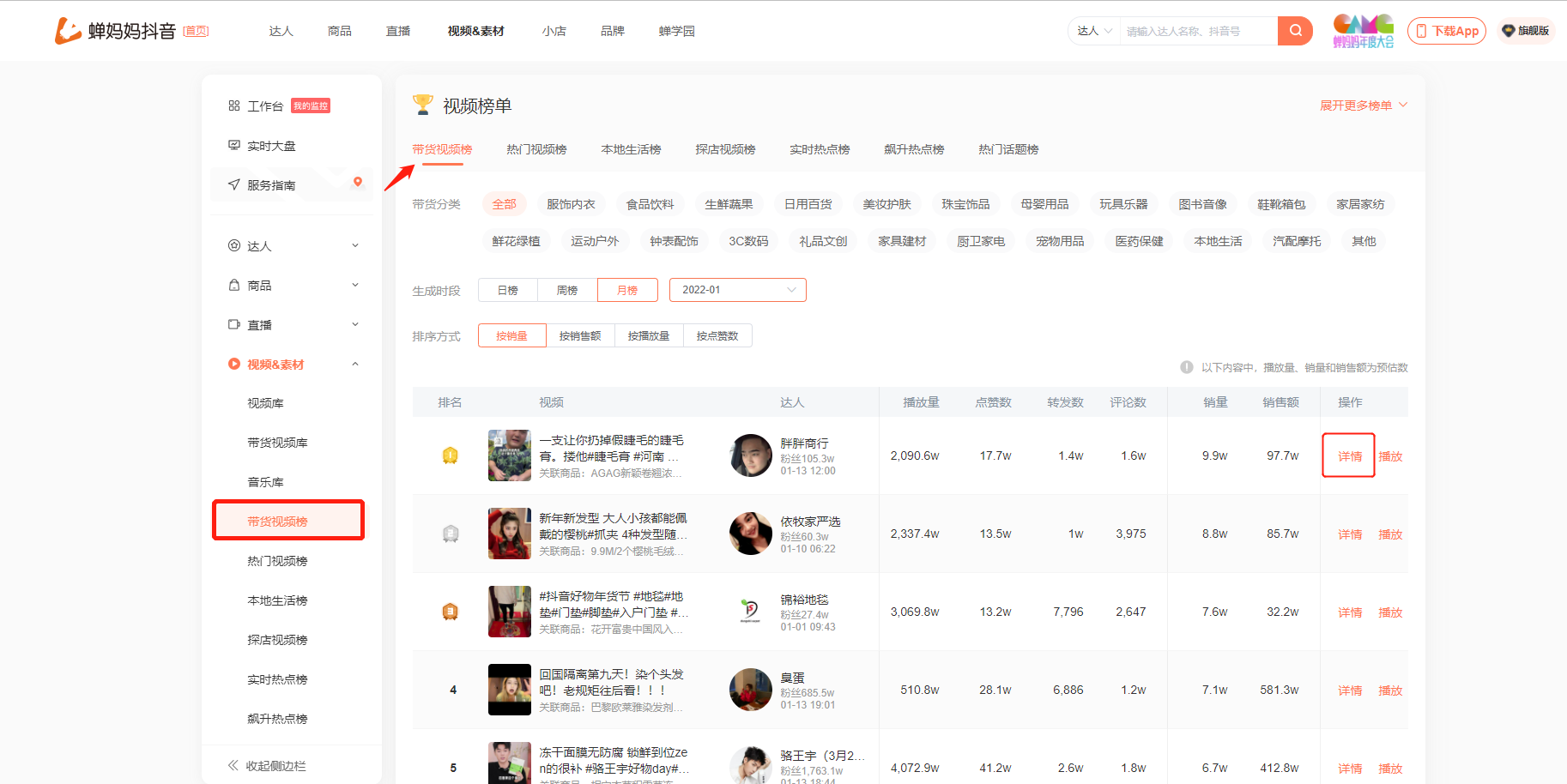
Task: Click the 实时大盘 monitor icon
Action: click(234, 145)
